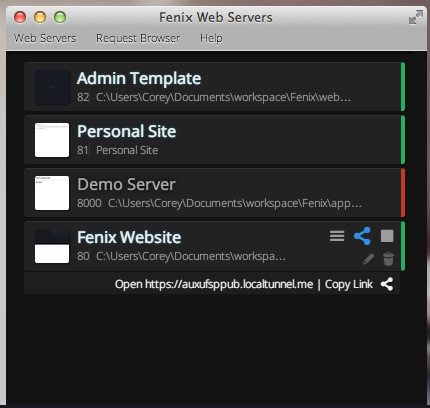The width and height of the screenshot is (430, 408).
Task: Click the white share icon beside Copy Link
Action: (387, 284)
